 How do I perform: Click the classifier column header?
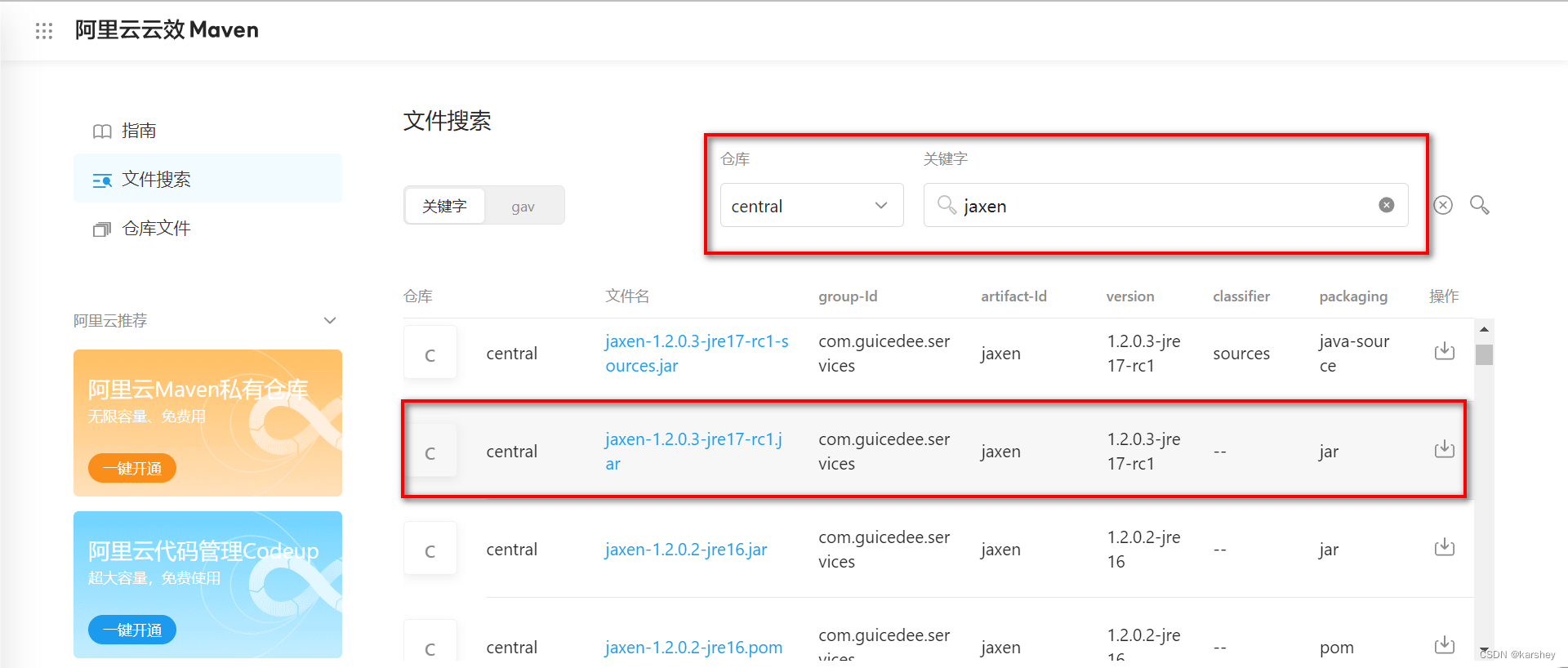pyautogui.click(x=1241, y=296)
